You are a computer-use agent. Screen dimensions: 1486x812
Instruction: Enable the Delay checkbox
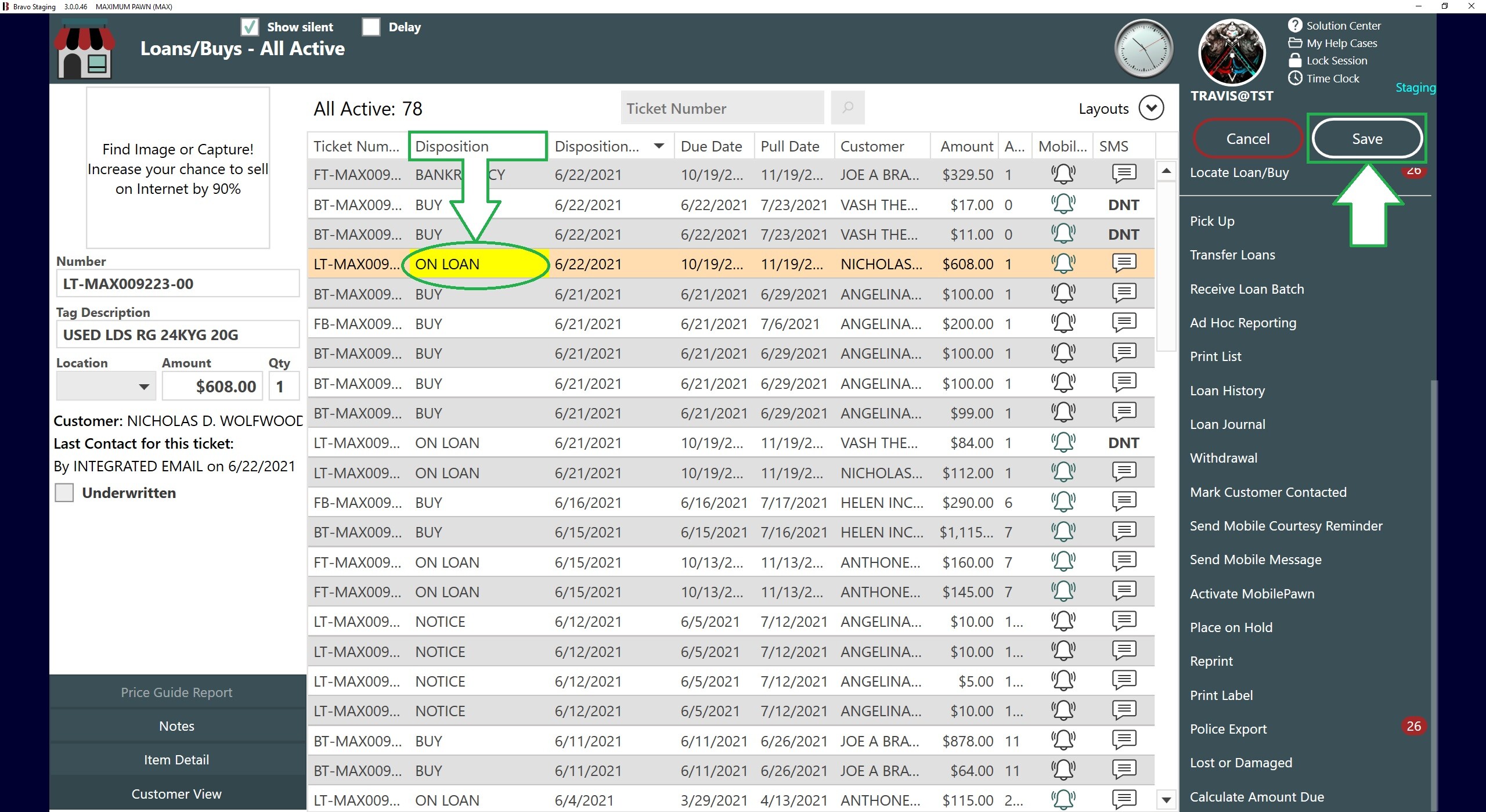[x=371, y=27]
